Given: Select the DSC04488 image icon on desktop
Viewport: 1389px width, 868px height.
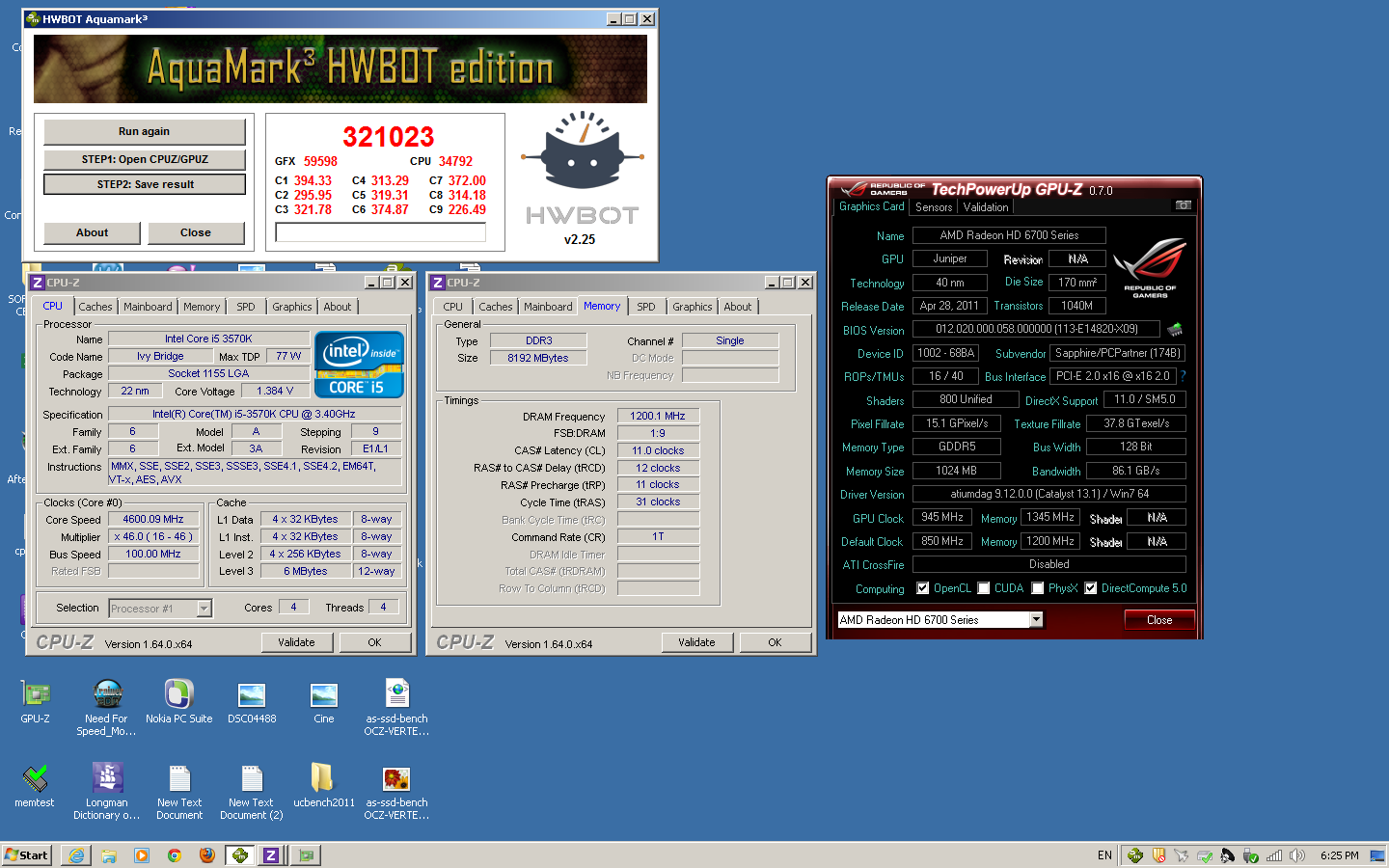Looking at the screenshot, I should click(x=252, y=701).
